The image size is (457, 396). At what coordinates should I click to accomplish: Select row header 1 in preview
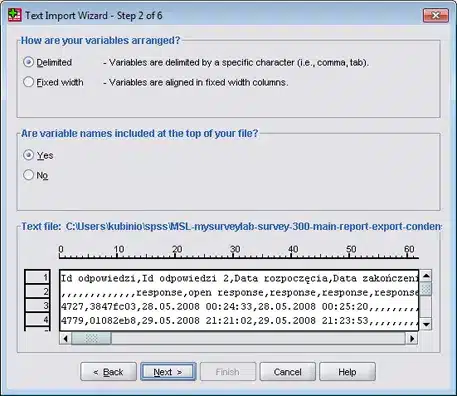[37, 277]
